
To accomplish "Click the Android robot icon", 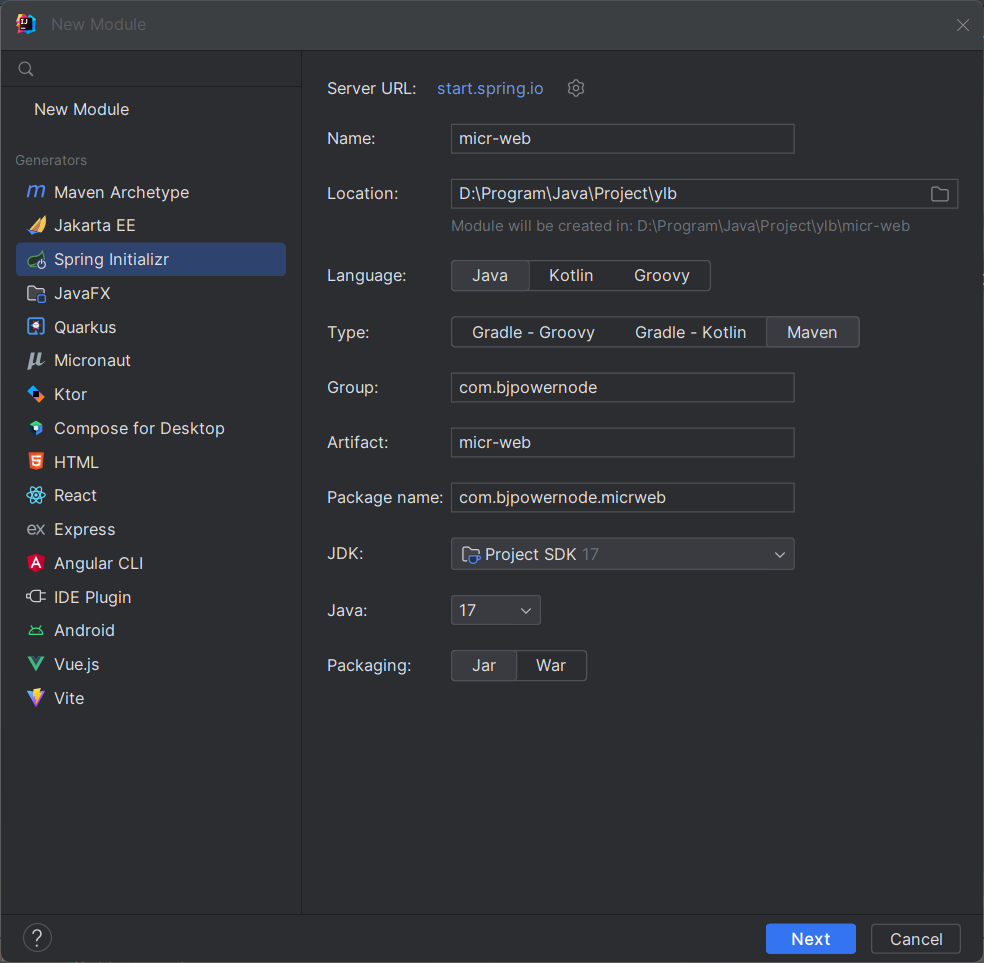I will [36, 630].
